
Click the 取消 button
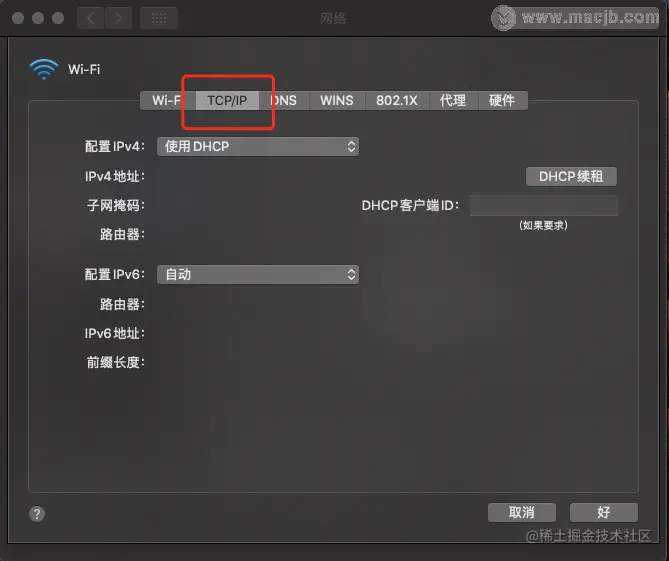(522, 512)
